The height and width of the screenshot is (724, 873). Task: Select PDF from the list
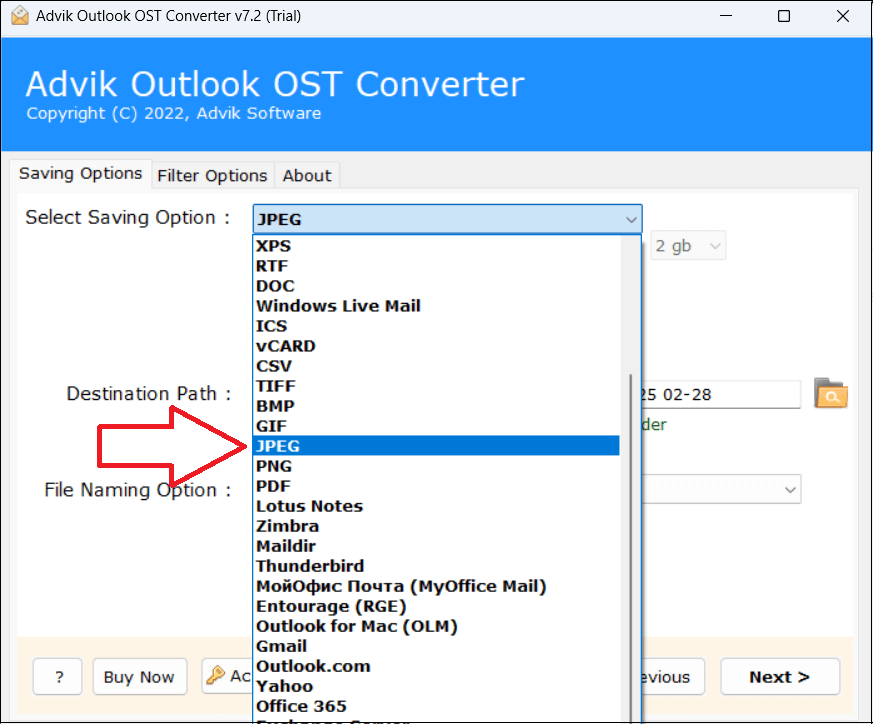click(x=436, y=486)
